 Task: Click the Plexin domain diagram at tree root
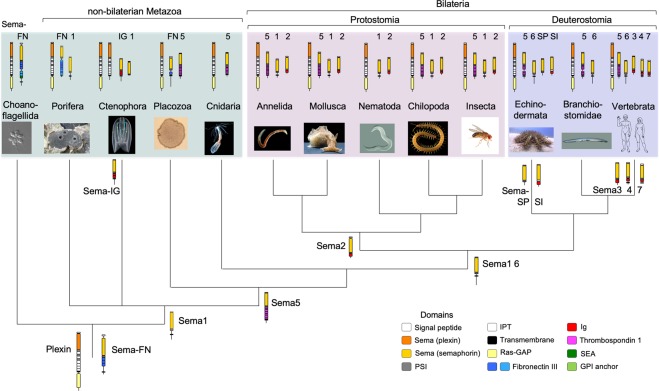point(79,361)
